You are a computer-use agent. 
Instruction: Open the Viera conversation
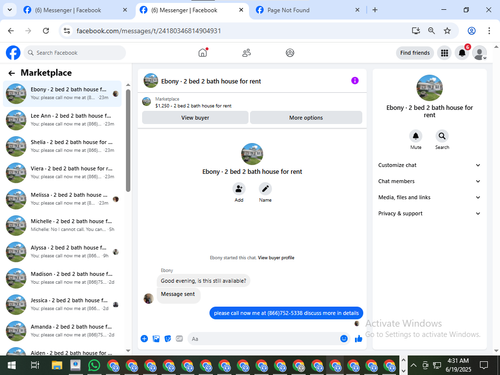pos(62,173)
